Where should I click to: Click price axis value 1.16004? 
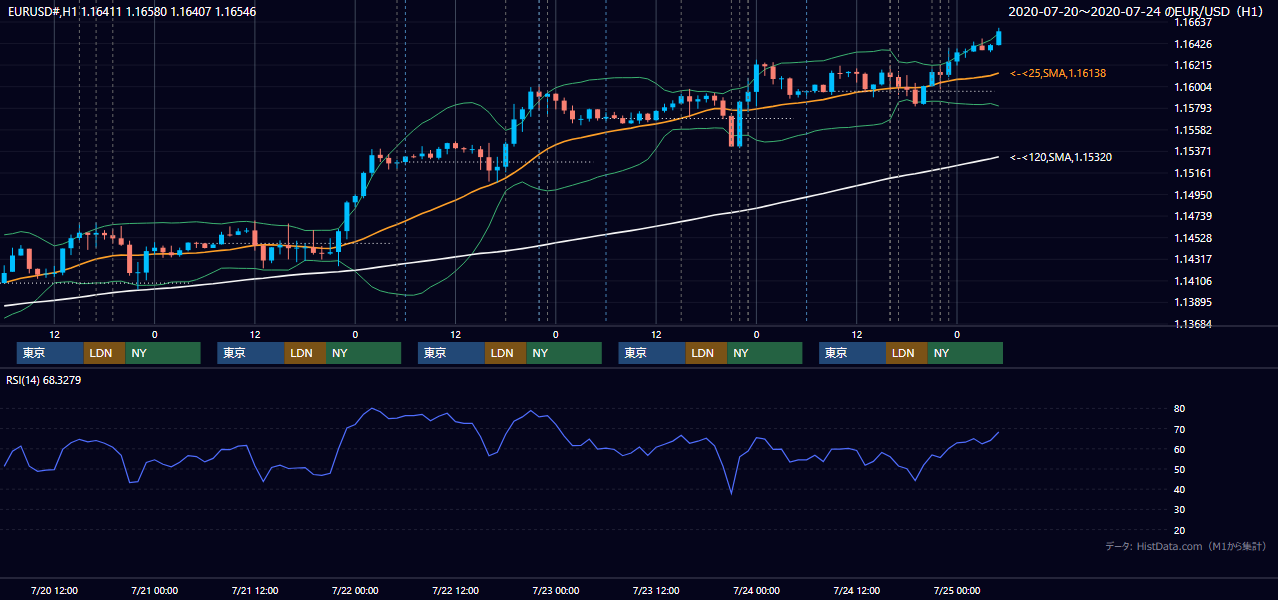click(1193, 87)
